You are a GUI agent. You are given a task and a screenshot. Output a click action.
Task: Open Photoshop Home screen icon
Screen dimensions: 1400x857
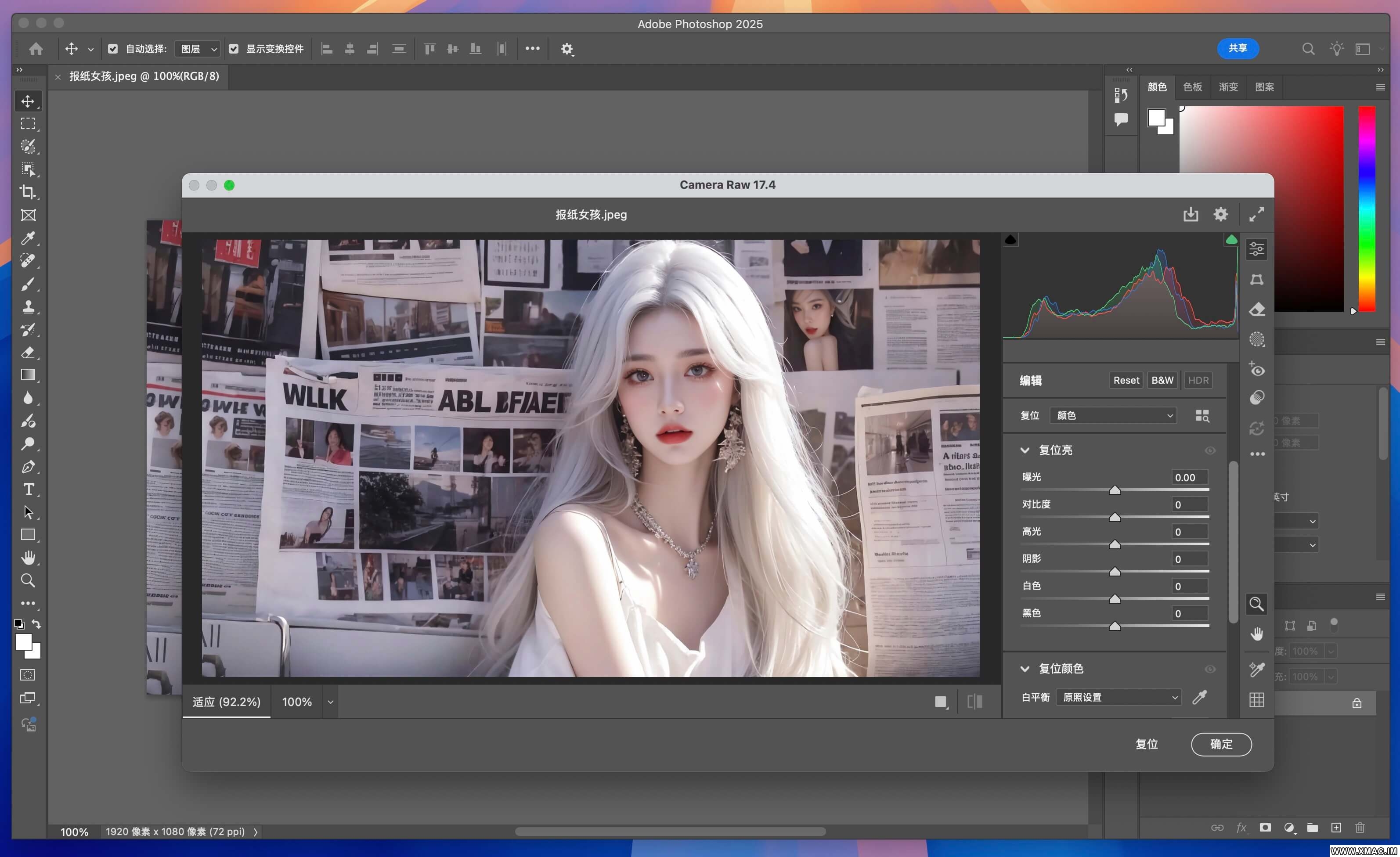tap(36, 49)
